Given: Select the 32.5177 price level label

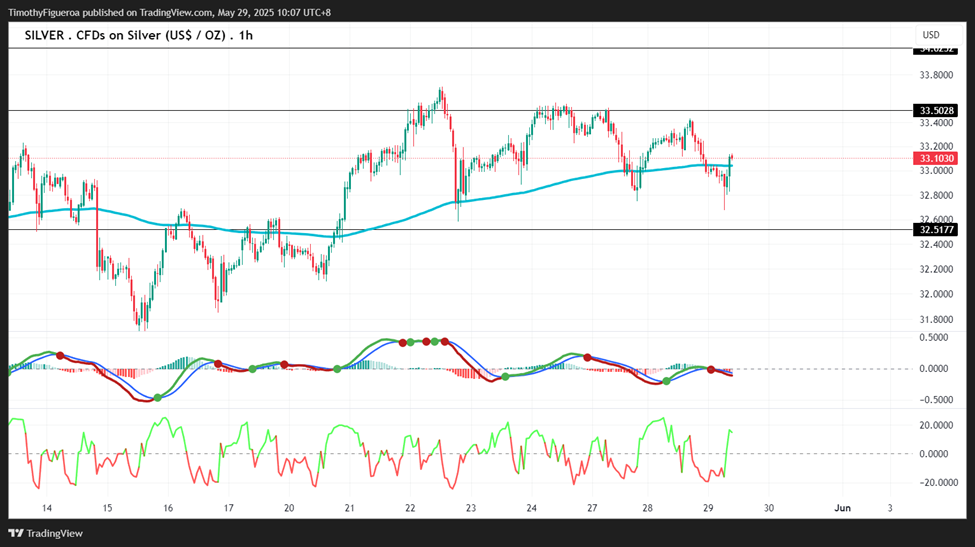Looking at the screenshot, I should pos(936,229).
